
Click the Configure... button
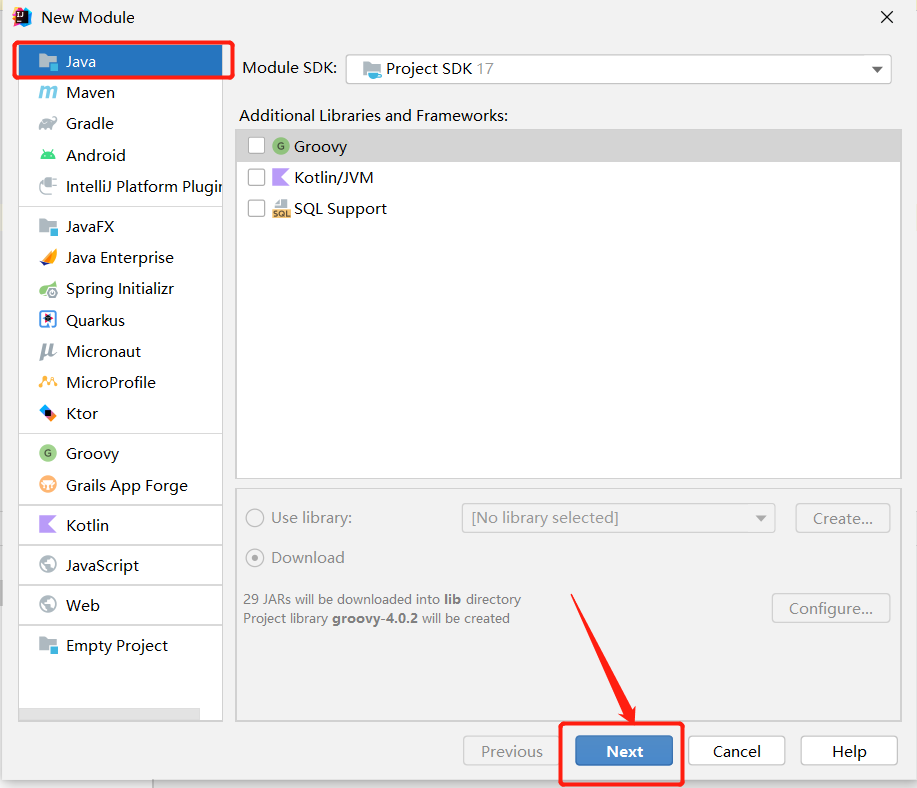(x=831, y=608)
